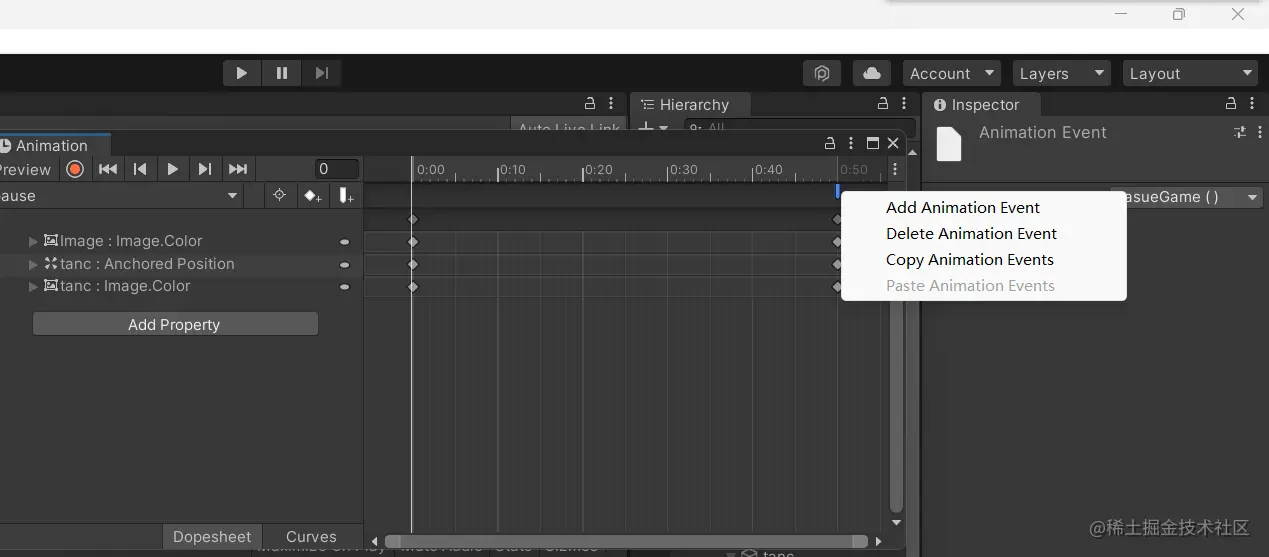
Task: Click the key indicator for tanc : Image.Color
Action: point(345,287)
